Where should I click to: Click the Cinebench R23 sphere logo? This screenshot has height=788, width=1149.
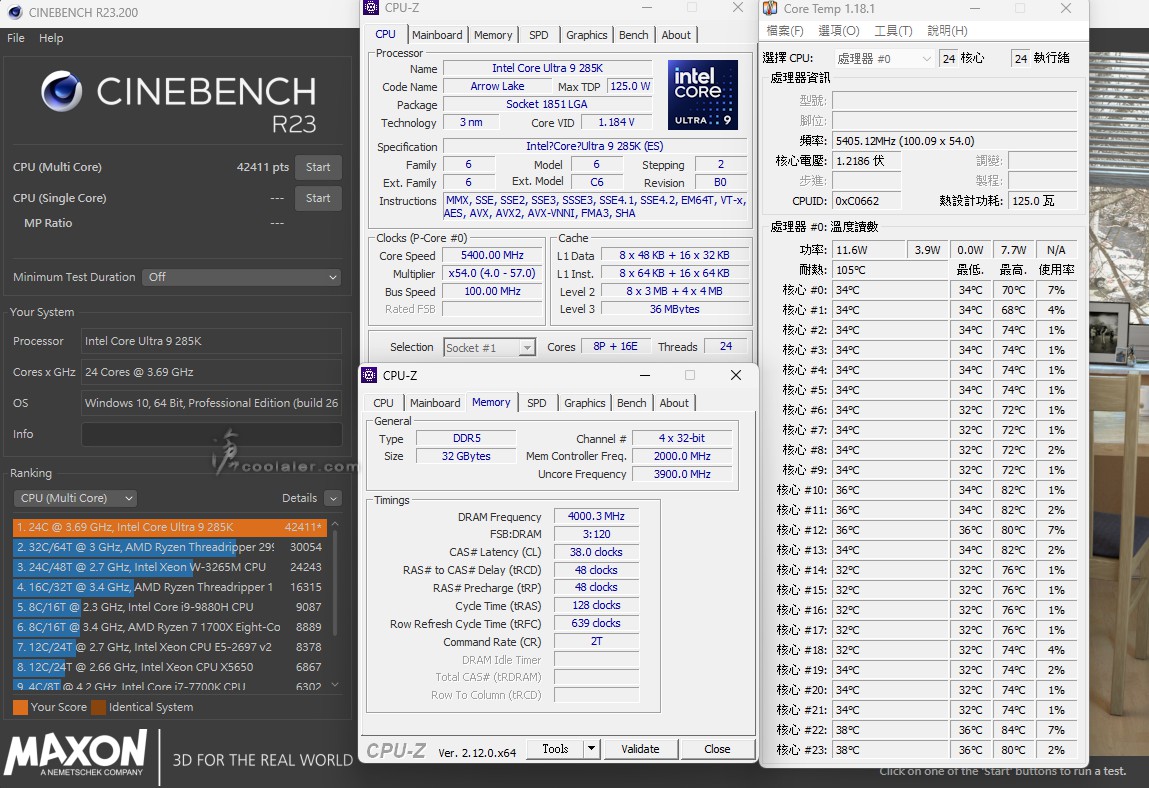[x=62, y=91]
